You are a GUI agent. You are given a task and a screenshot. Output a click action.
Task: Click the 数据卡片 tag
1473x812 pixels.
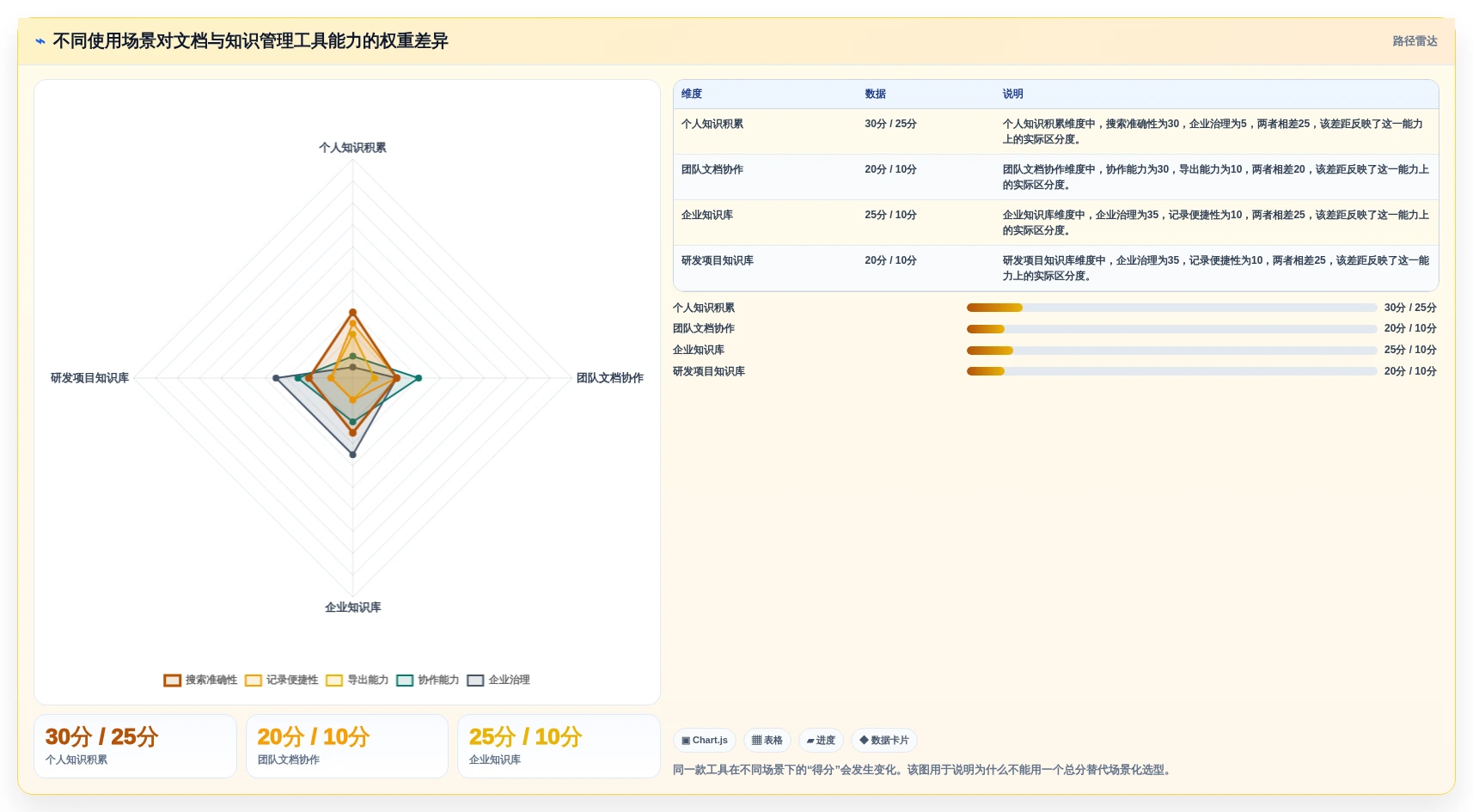884,740
